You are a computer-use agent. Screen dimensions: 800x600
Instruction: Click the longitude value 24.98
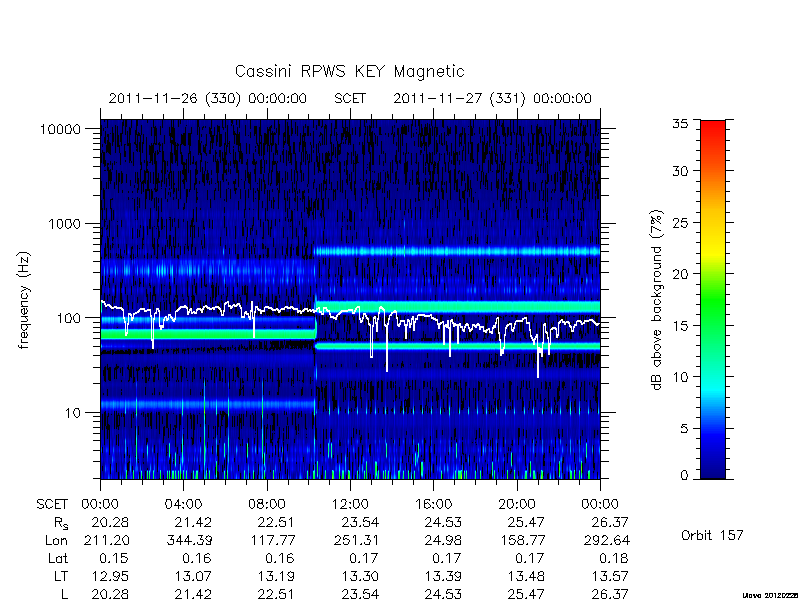[x=443, y=540]
